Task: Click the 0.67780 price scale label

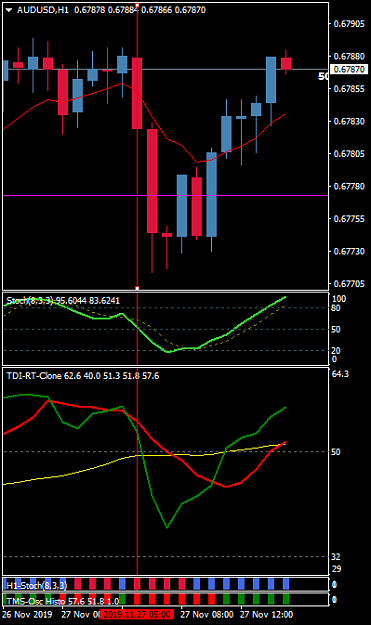Action: coord(349,186)
